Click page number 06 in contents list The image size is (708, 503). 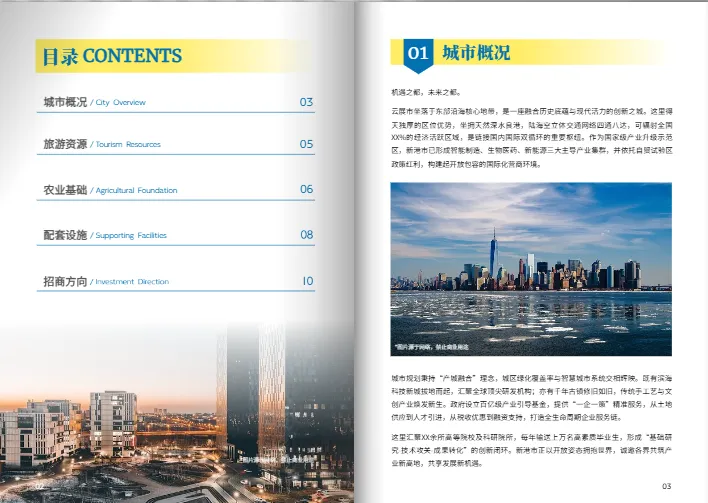point(307,189)
